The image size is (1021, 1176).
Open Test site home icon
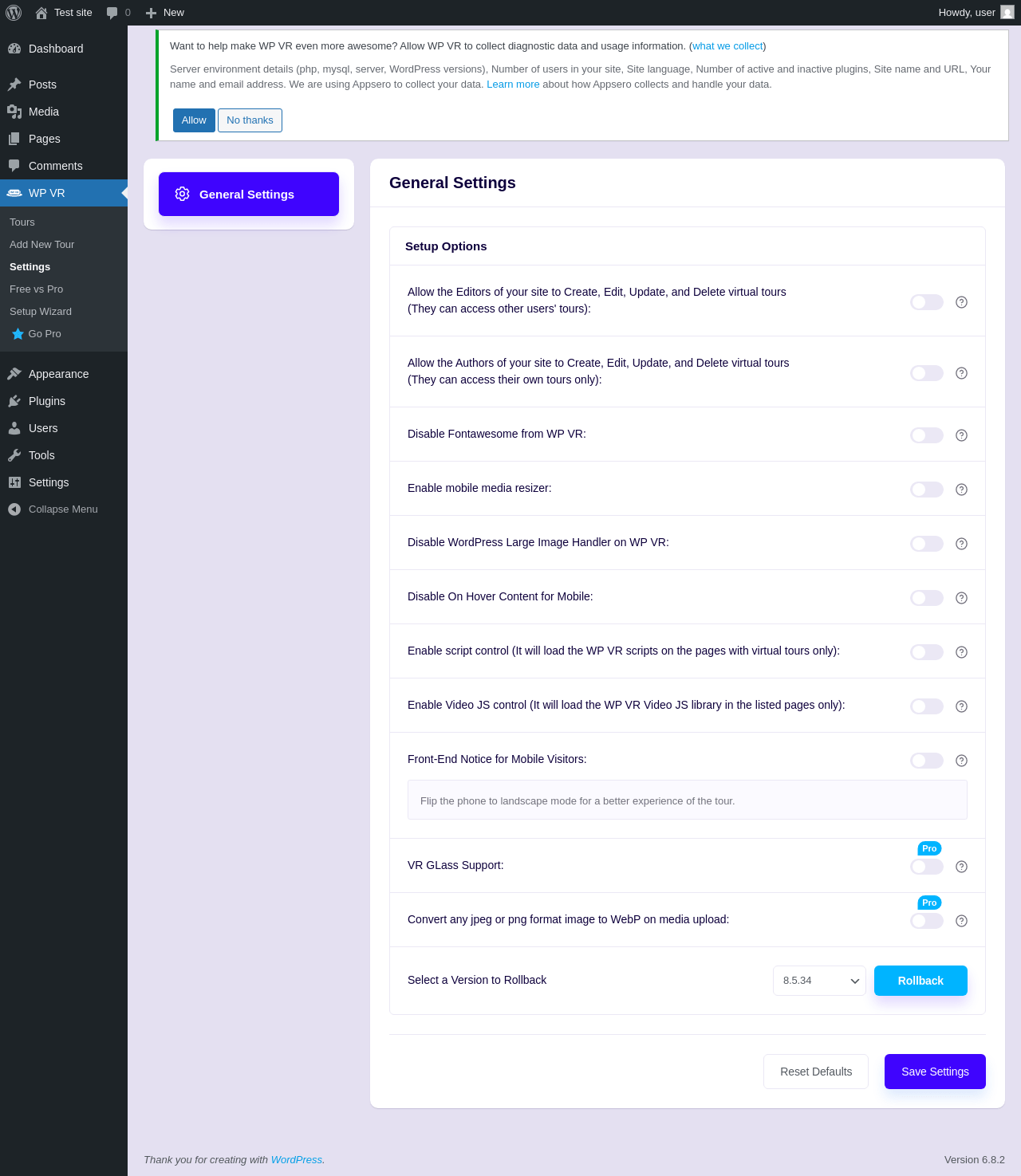(x=41, y=13)
